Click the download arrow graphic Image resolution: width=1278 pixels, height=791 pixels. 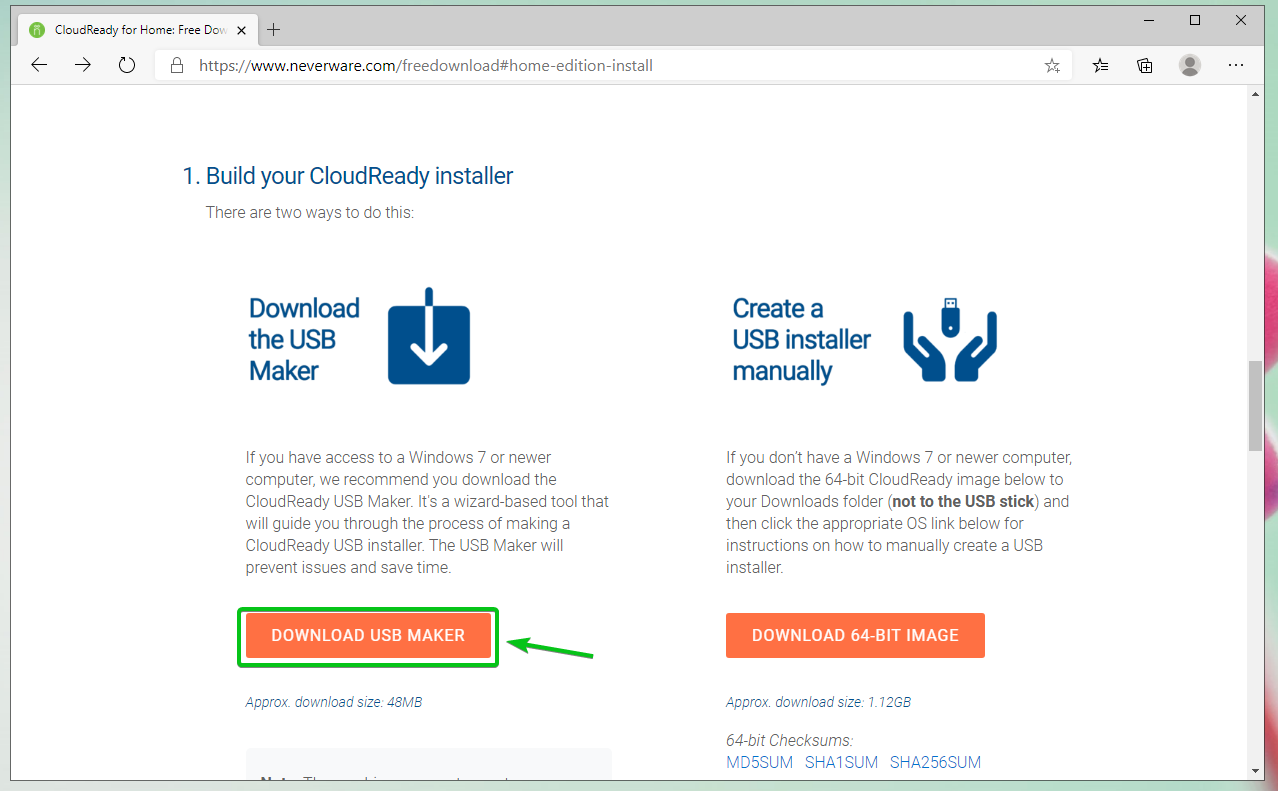429,337
